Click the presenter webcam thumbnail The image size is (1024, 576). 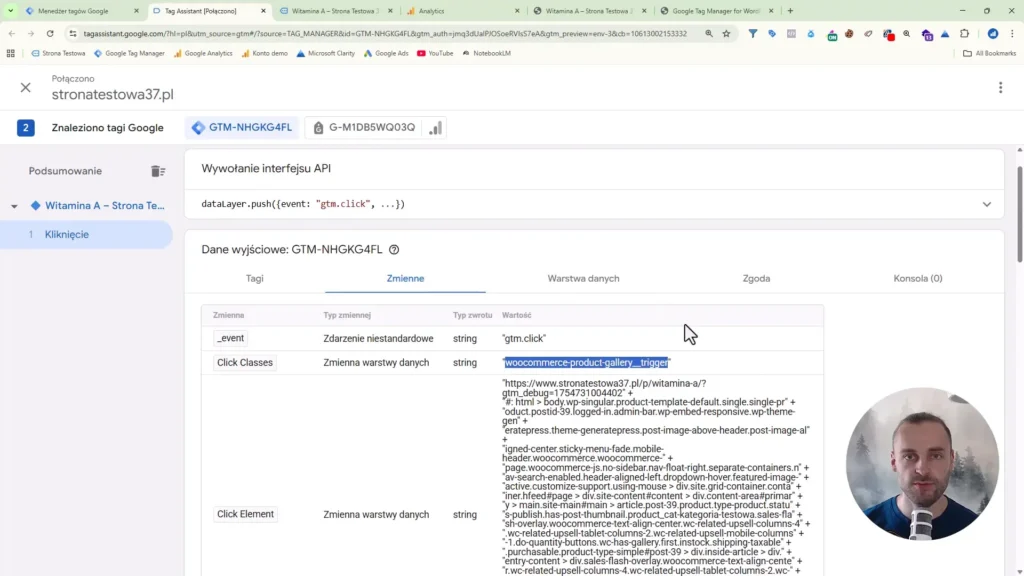[x=922, y=464]
